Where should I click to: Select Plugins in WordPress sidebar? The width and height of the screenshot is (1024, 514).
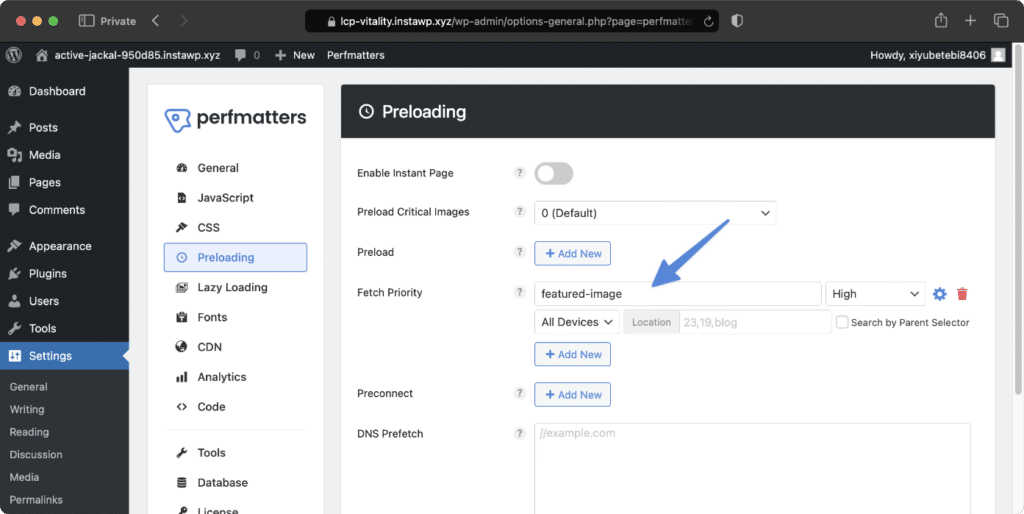47,274
